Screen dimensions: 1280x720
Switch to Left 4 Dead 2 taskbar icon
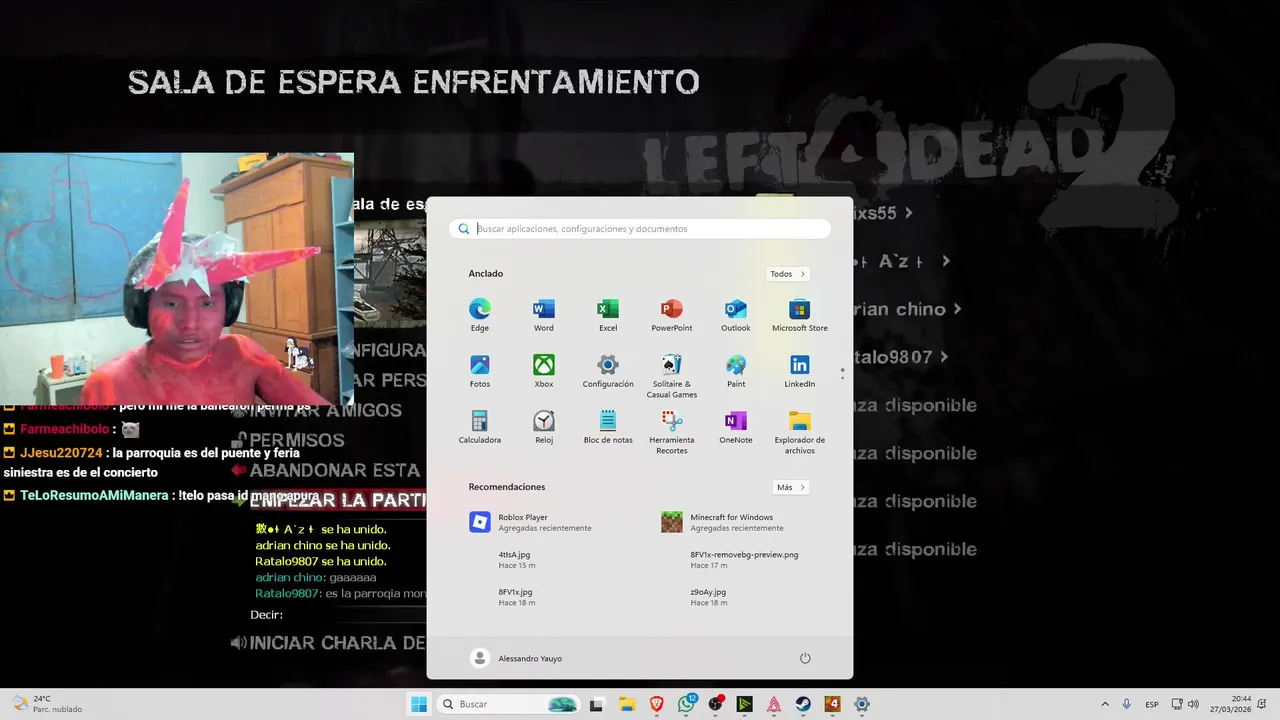(x=832, y=704)
